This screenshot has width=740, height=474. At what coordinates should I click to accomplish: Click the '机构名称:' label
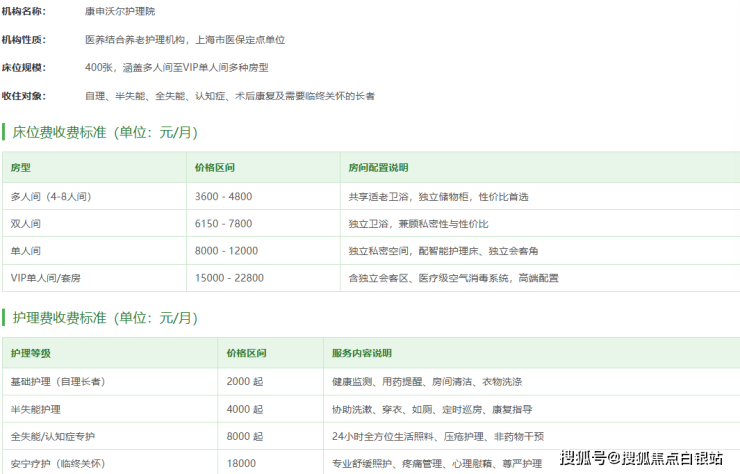[x=24, y=11]
